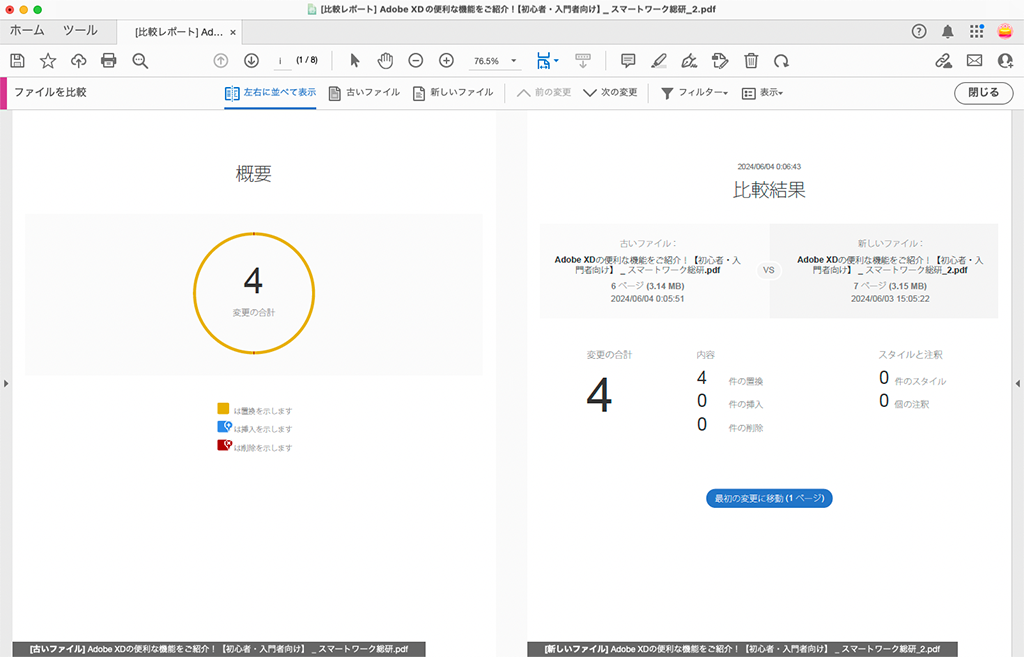This screenshot has width=1024, height=657.
Task: Click the ファイルを比較 title
Action: 50,93
